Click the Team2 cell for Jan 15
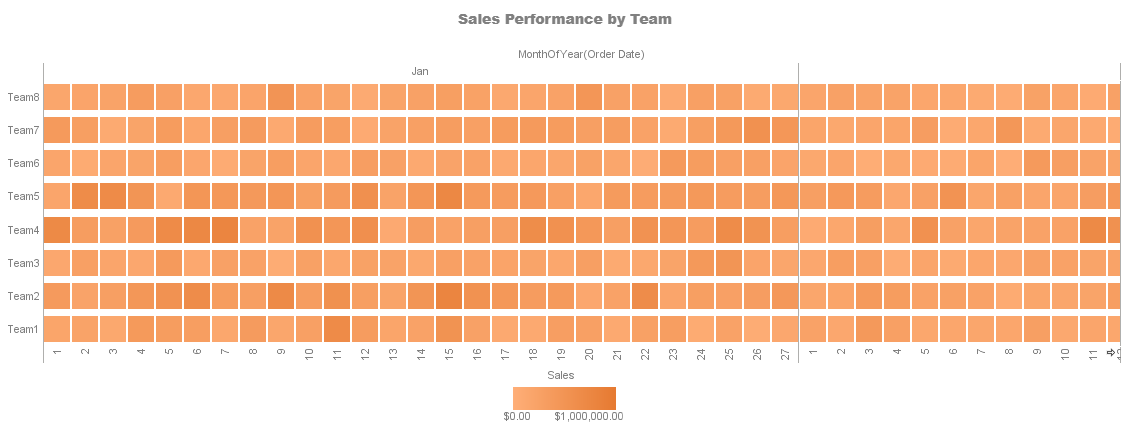 point(449,296)
